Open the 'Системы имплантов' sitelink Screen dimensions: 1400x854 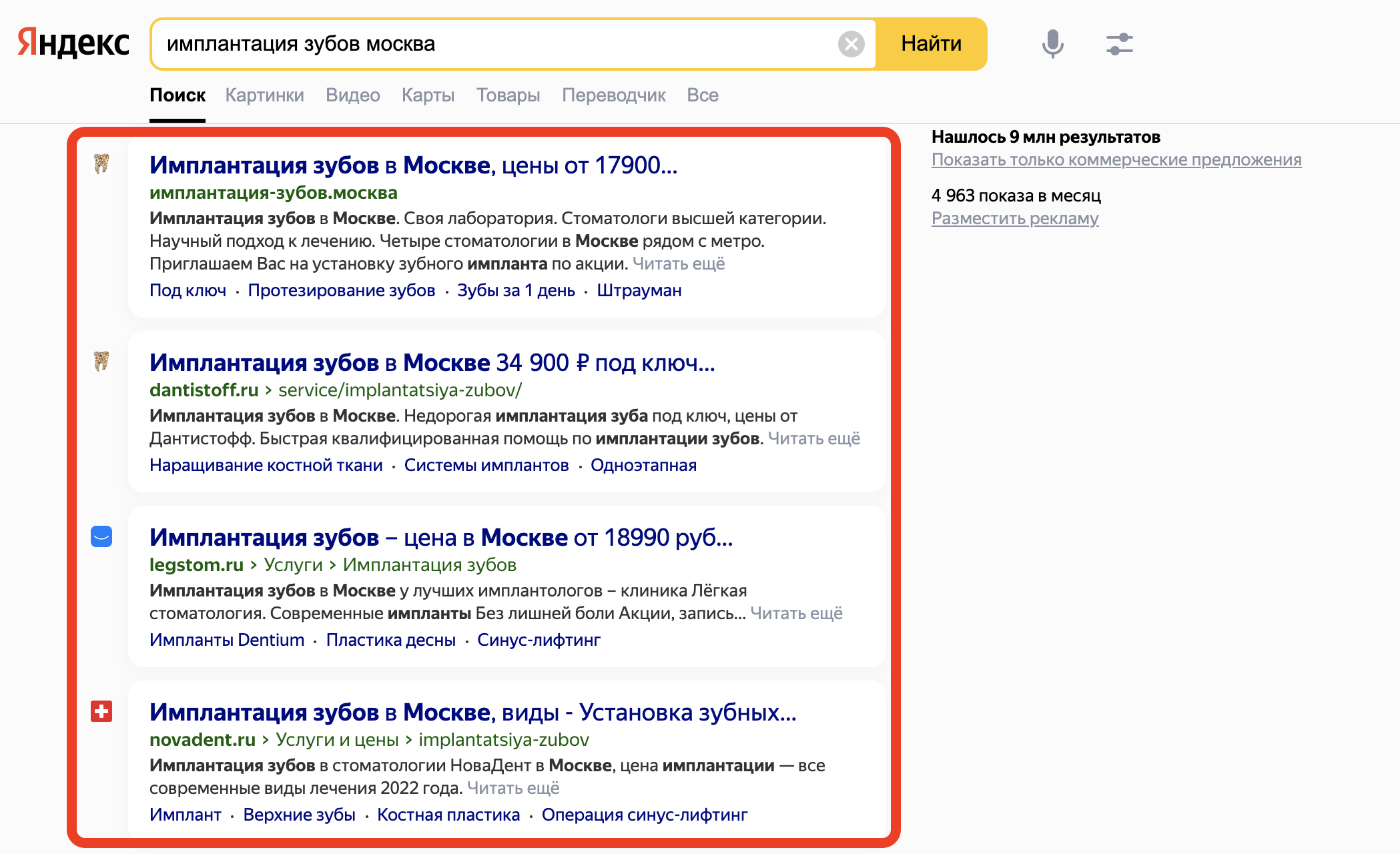pyautogui.click(x=486, y=465)
